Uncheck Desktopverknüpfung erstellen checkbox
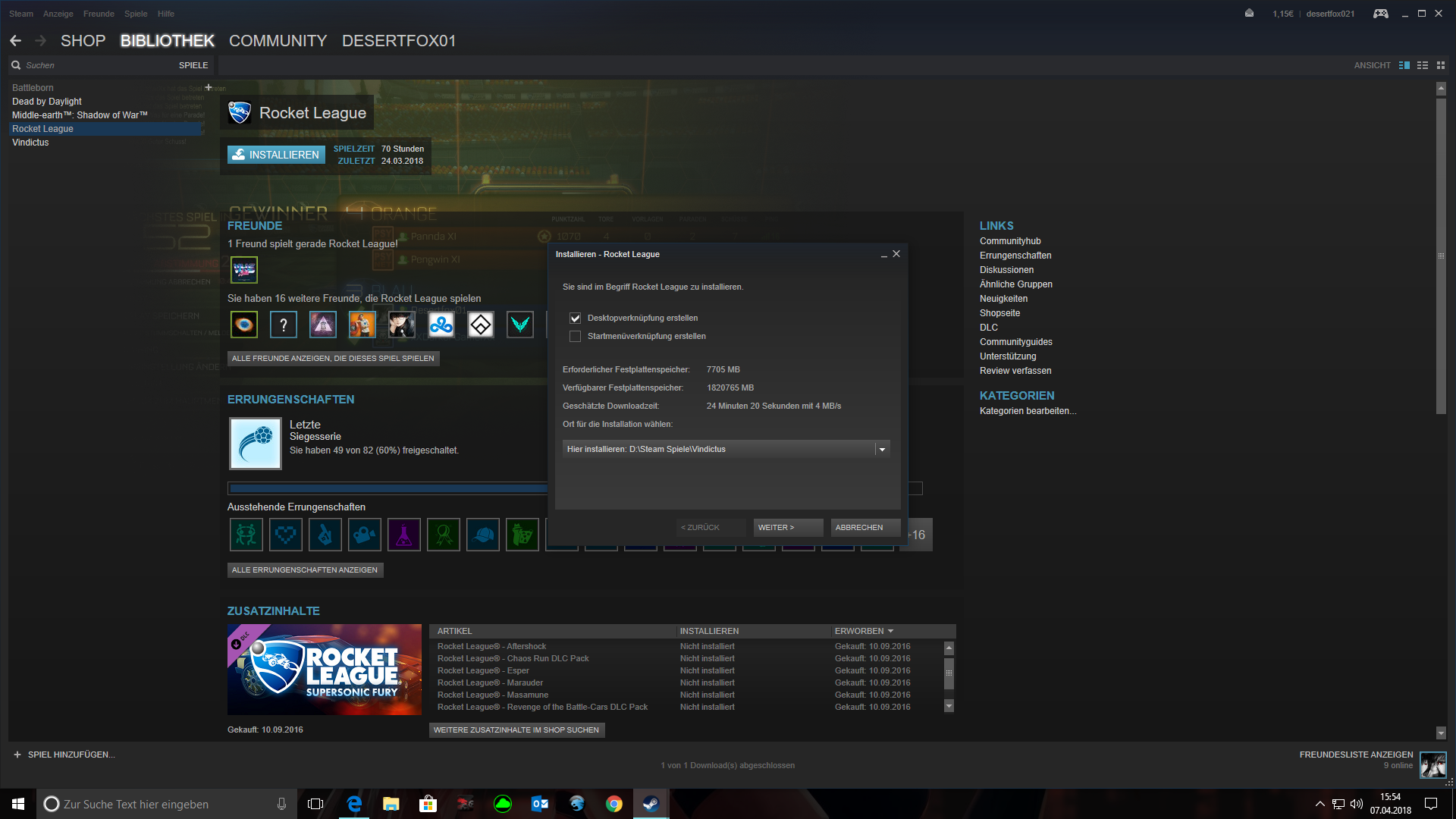Image resolution: width=1456 pixels, height=819 pixels. tap(576, 318)
